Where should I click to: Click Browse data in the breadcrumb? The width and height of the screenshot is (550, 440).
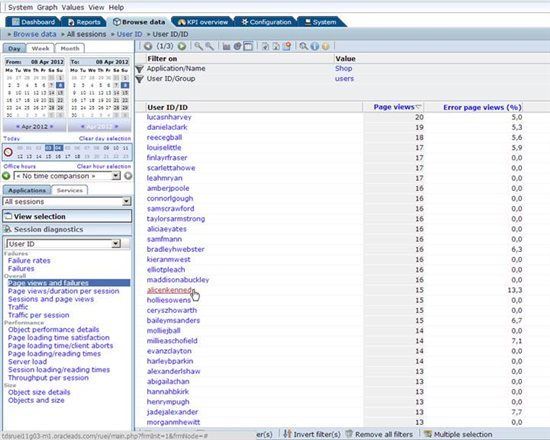pos(34,34)
